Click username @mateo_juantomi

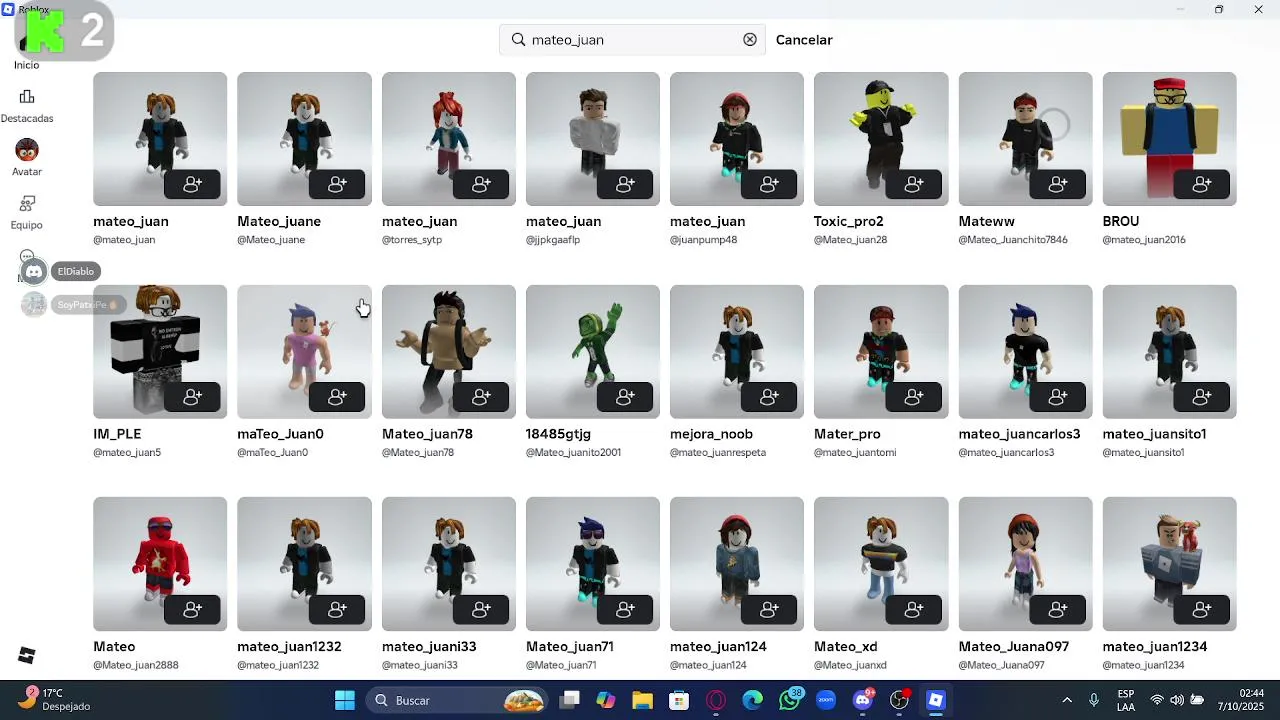pyautogui.click(x=855, y=453)
